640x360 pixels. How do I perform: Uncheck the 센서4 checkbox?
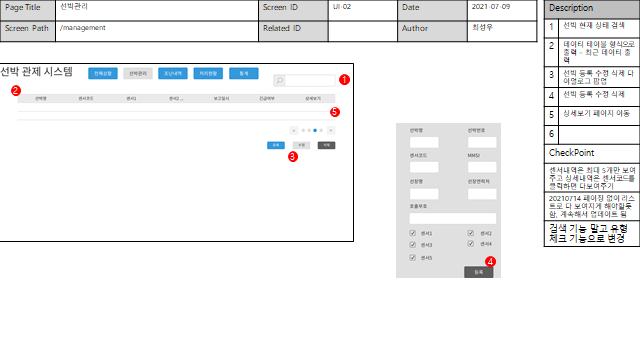pyautogui.click(x=471, y=244)
